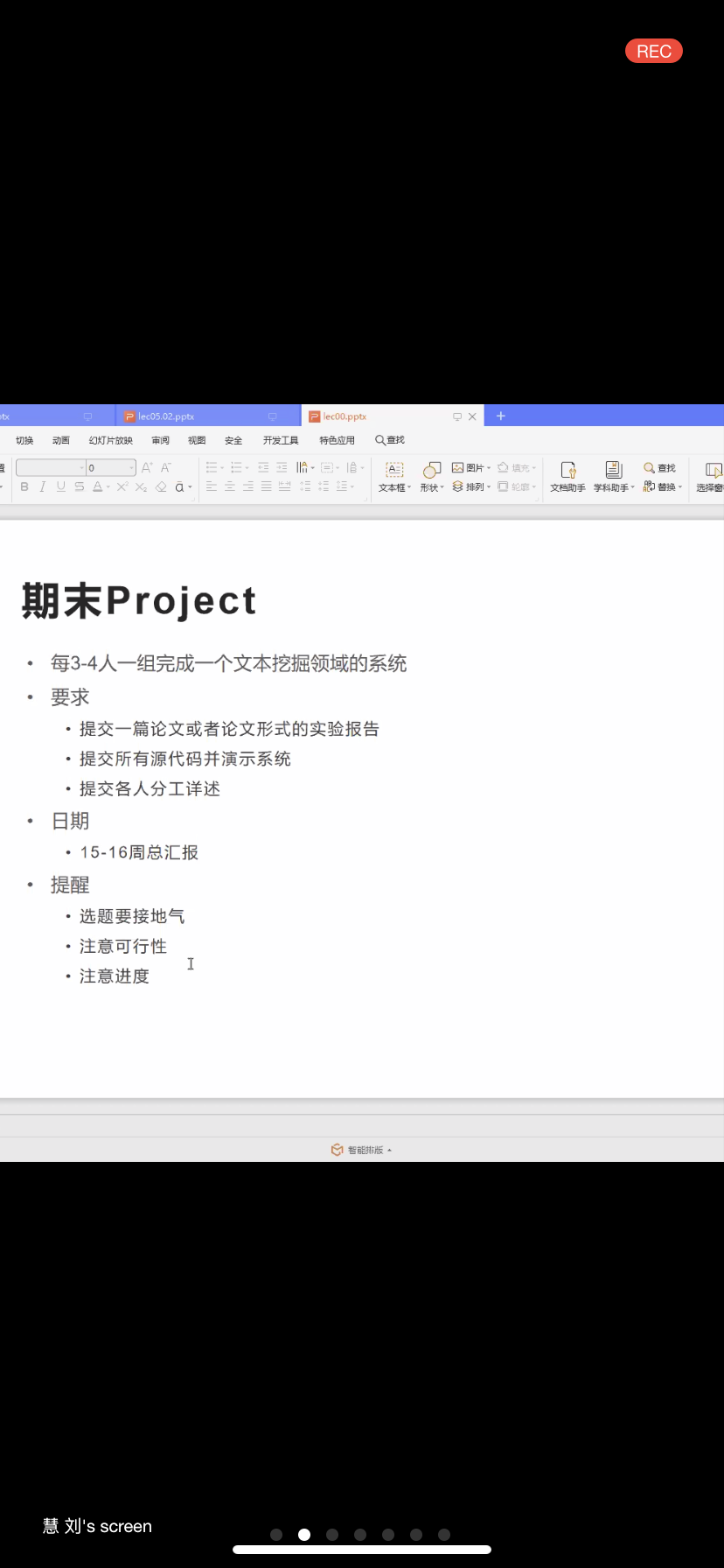Open the 学科助手 subject assistant
This screenshot has width=724, height=1568.
click(614, 476)
